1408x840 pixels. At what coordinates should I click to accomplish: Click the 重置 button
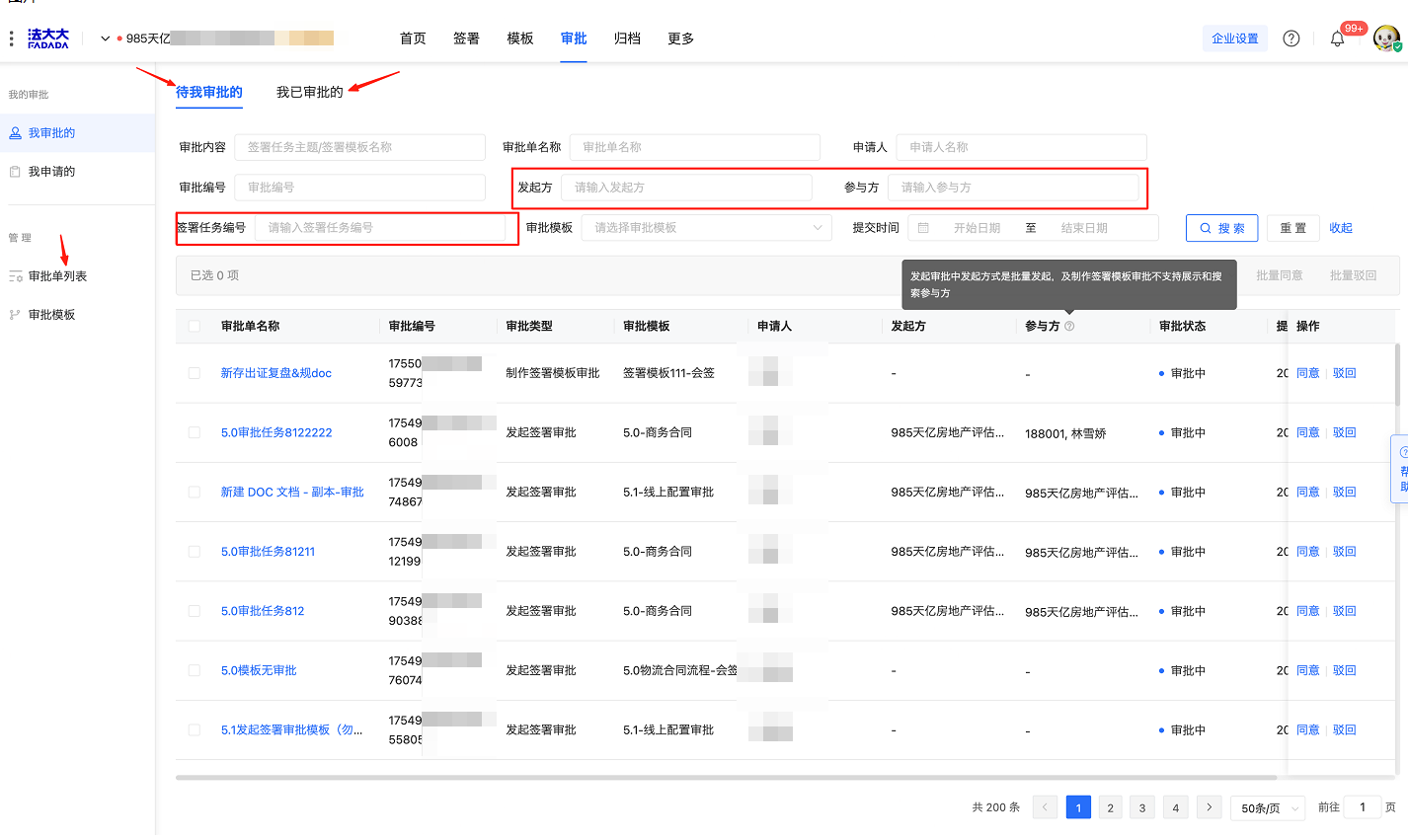point(1293,228)
